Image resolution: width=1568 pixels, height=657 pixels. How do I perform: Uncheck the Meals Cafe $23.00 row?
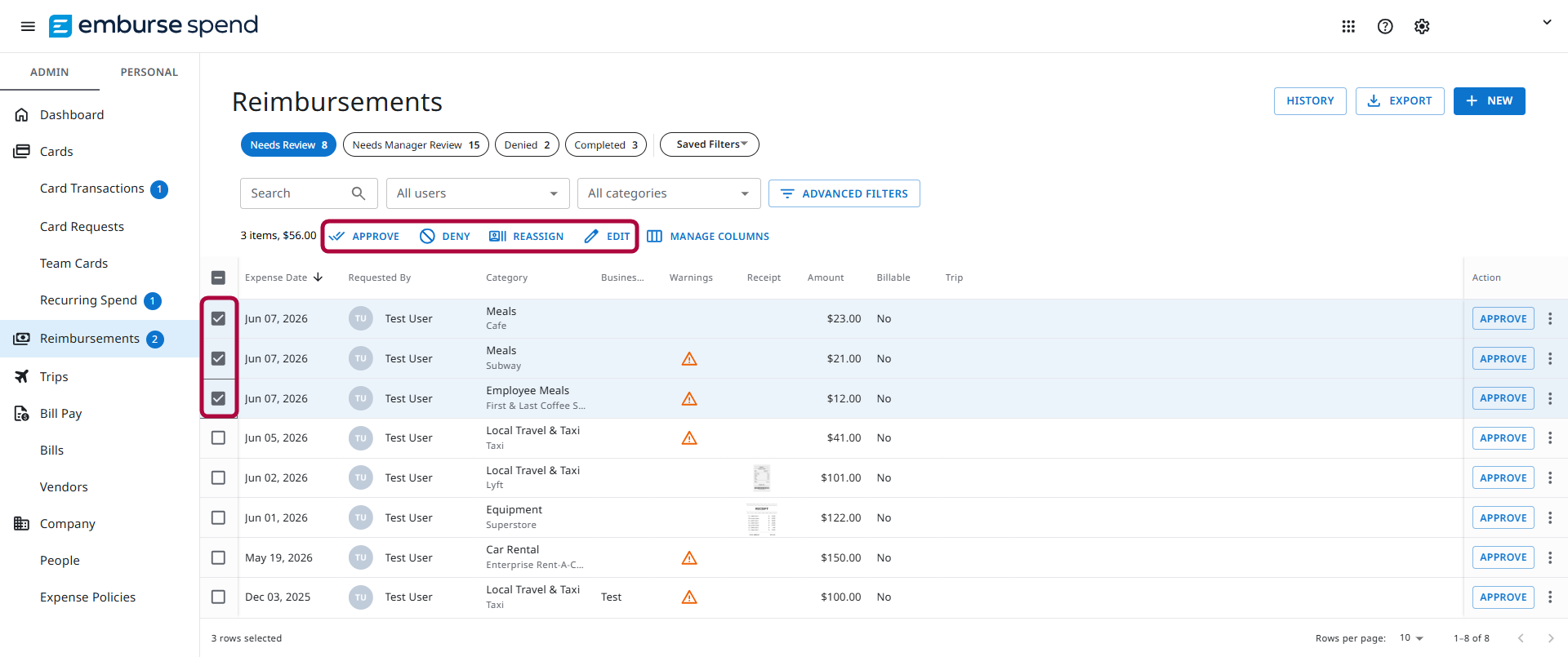point(218,318)
